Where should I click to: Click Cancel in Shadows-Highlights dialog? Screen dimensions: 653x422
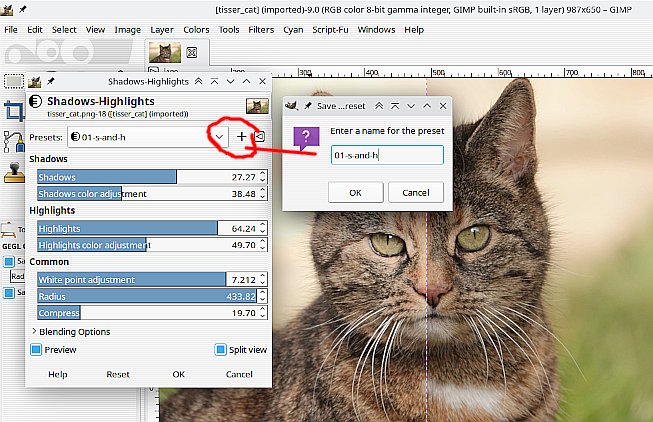click(x=239, y=374)
